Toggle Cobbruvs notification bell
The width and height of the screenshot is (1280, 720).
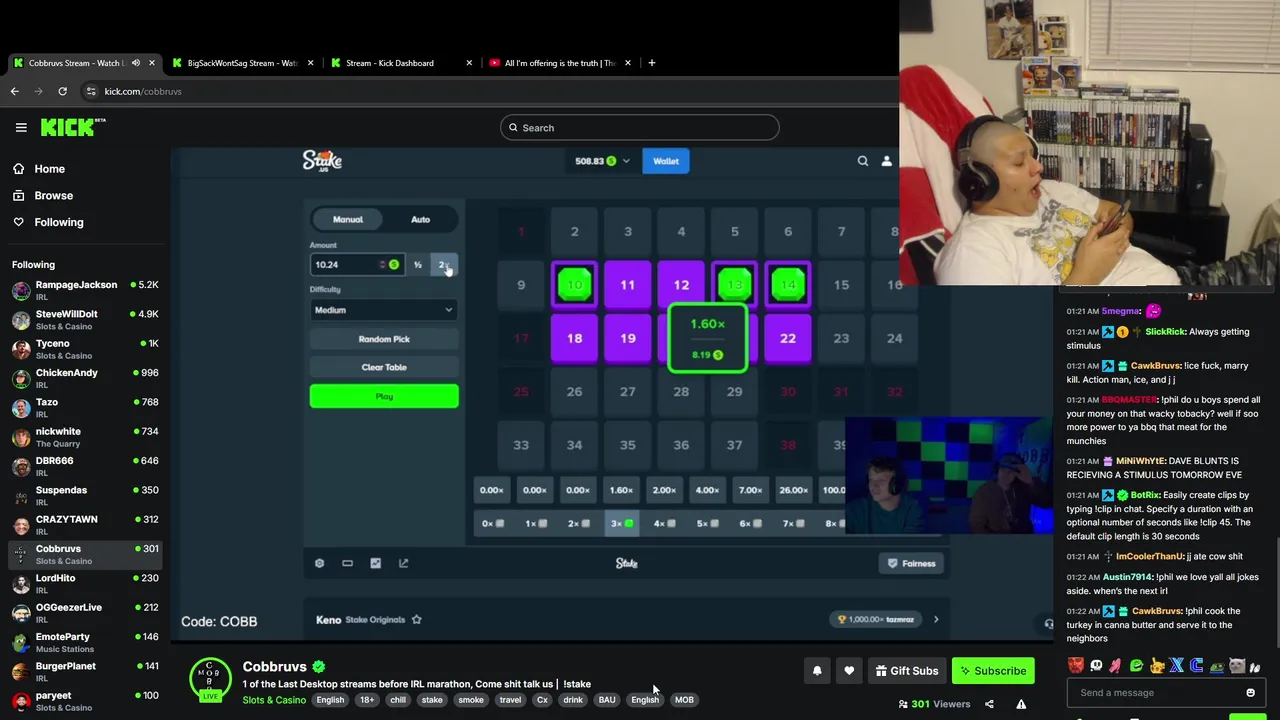point(817,671)
